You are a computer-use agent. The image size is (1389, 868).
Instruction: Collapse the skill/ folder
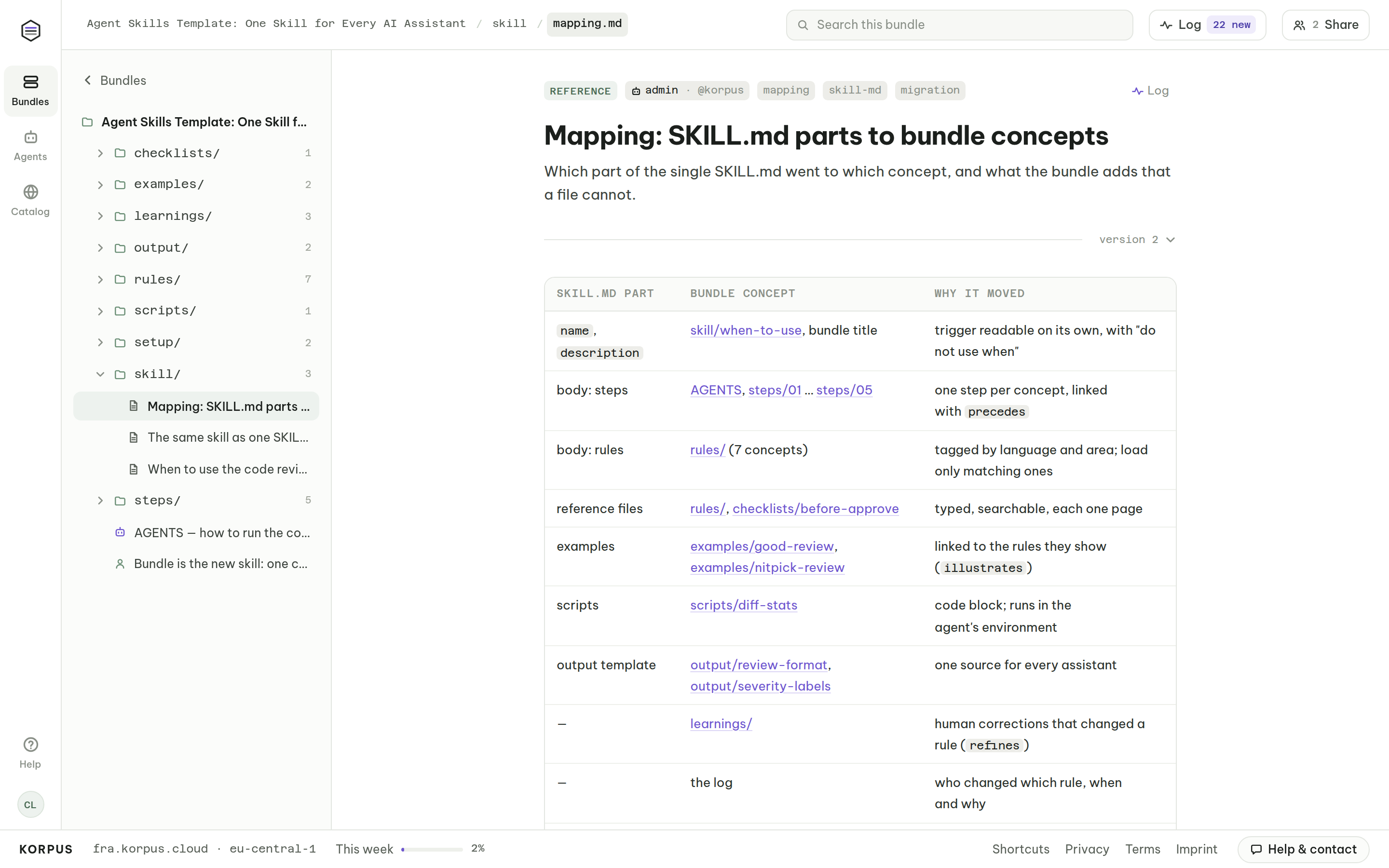[x=100, y=374]
